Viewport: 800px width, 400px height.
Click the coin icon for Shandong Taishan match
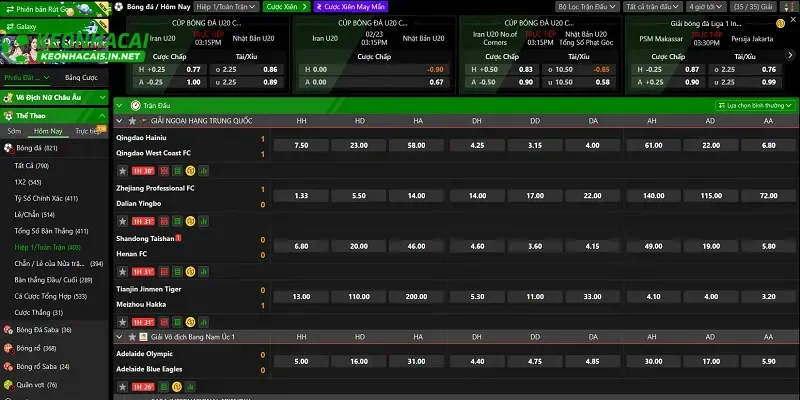point(190,271)
